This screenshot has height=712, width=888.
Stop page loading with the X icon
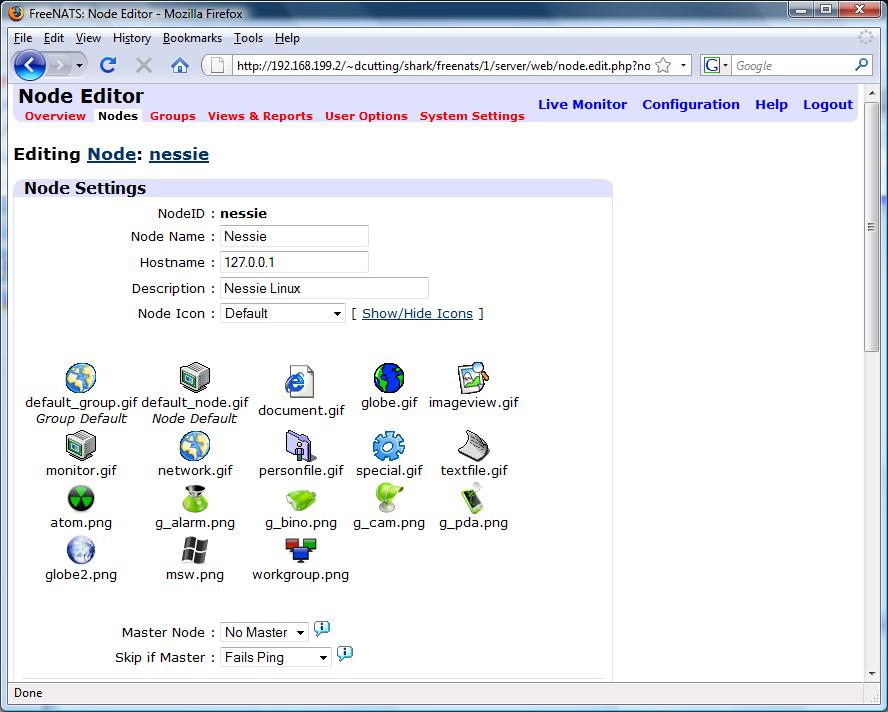(x=144, y=66)
